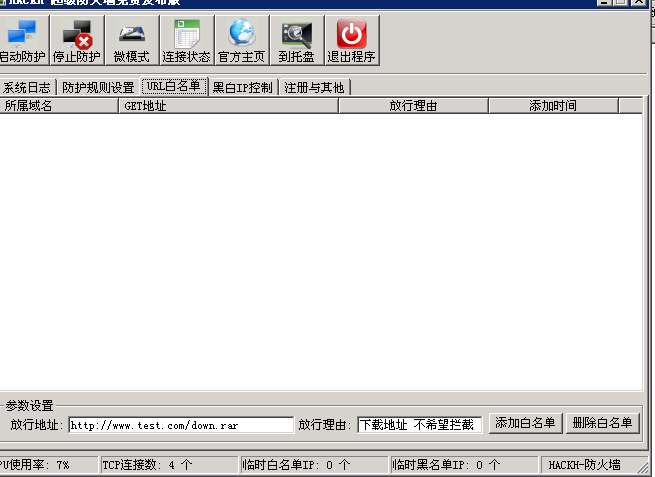The image size is (655, 477).
Task: Switch to 微模式 mini mode
Action: [132, 40]
